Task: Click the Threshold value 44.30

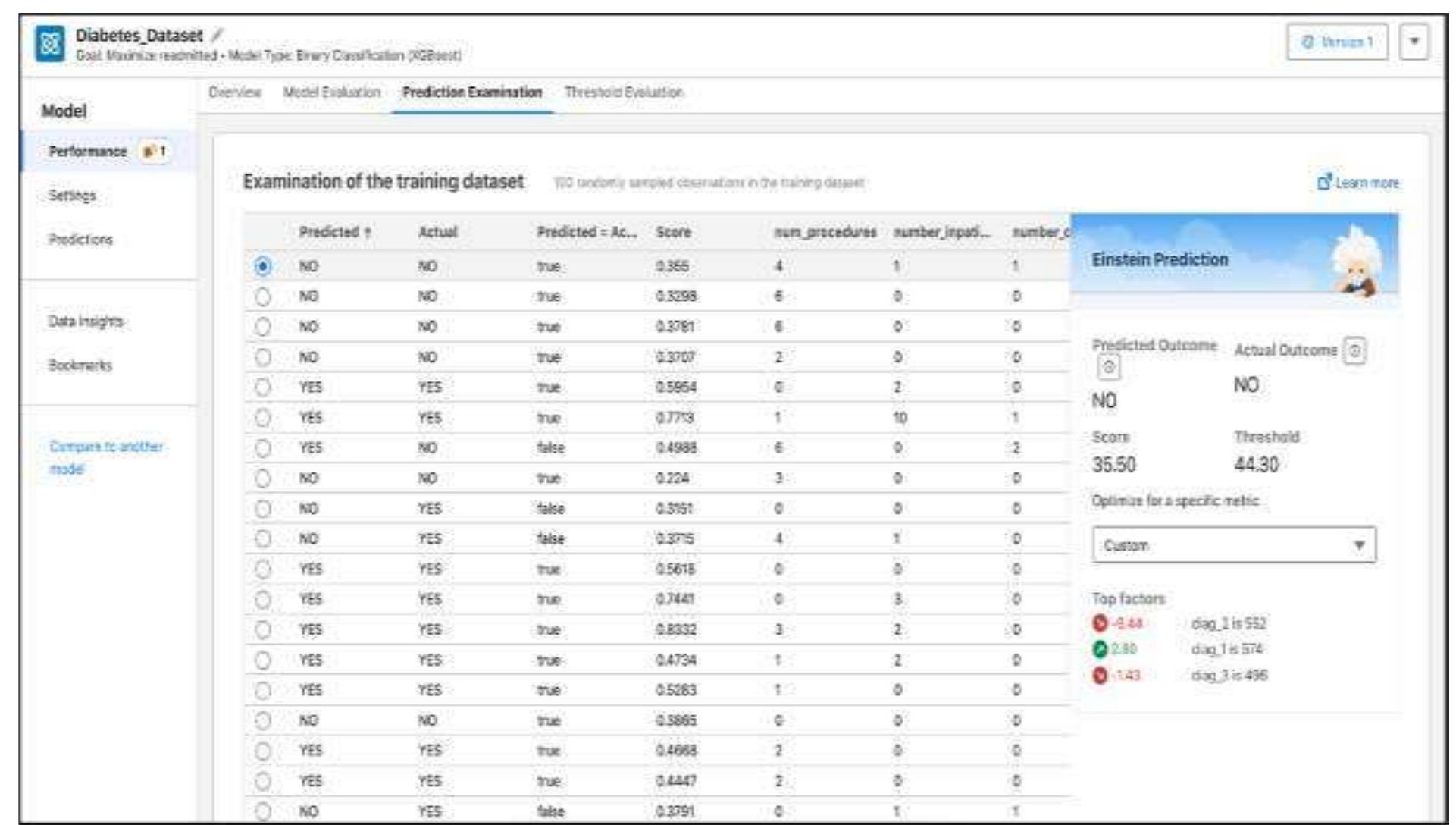Action: click(1256, 464)
